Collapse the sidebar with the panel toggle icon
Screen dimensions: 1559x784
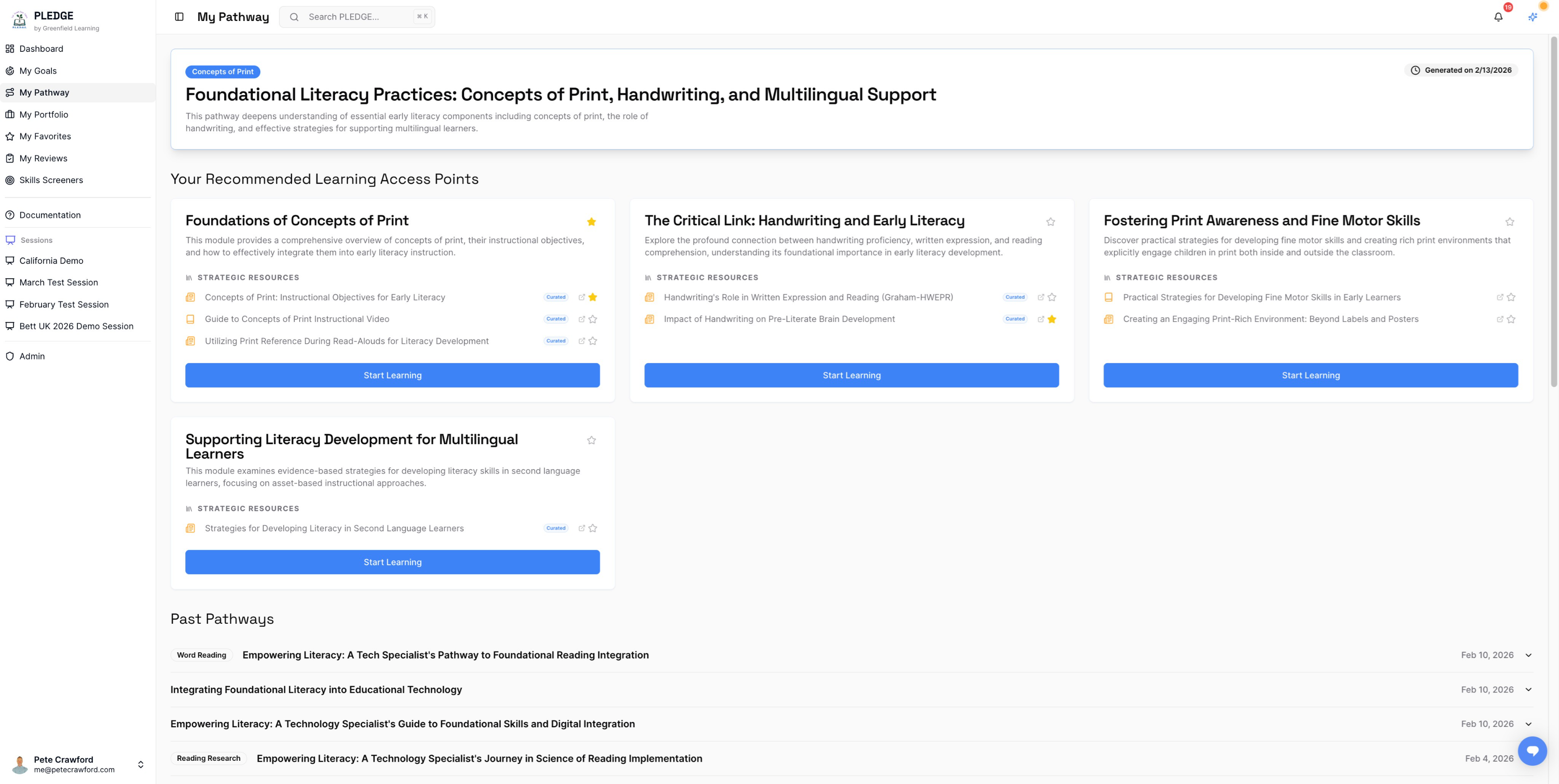tap(179, 17)
